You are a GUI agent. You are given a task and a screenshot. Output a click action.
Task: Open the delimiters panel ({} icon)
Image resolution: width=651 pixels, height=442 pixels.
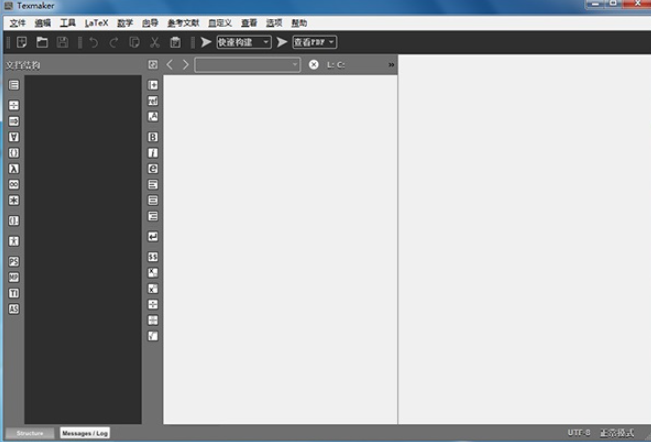(x=14, y=153)
